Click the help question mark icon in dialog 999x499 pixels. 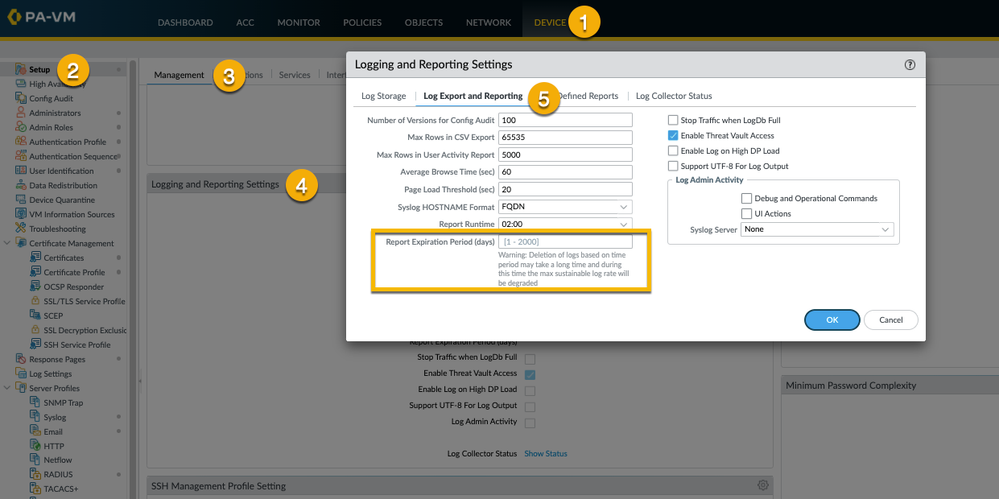pos(909,64)
